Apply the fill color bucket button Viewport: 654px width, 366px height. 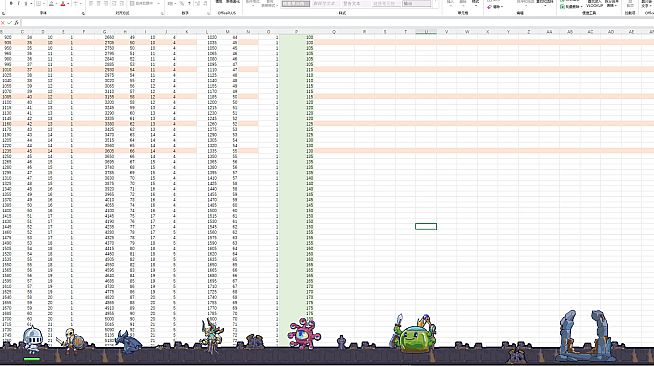(51, 4)
